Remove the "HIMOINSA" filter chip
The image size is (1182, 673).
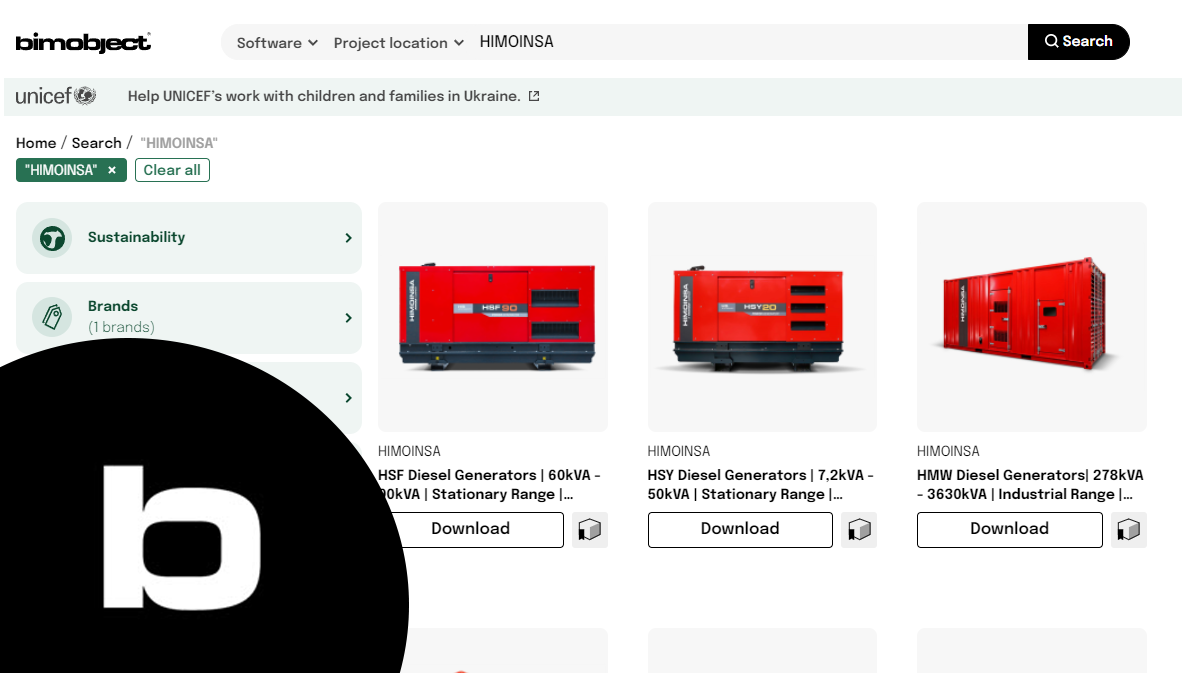click(x=112, y=170)
